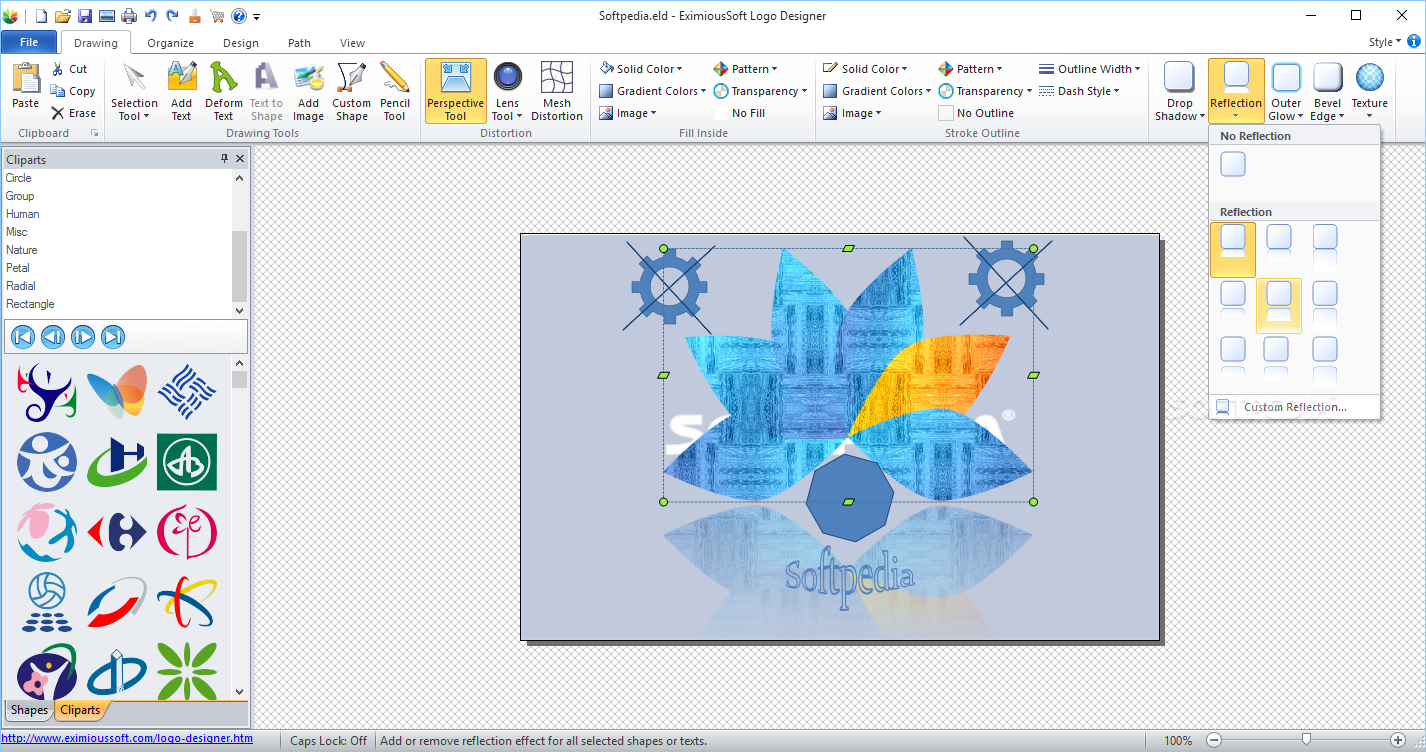Pick the Pencil Tool

[395, 91]
